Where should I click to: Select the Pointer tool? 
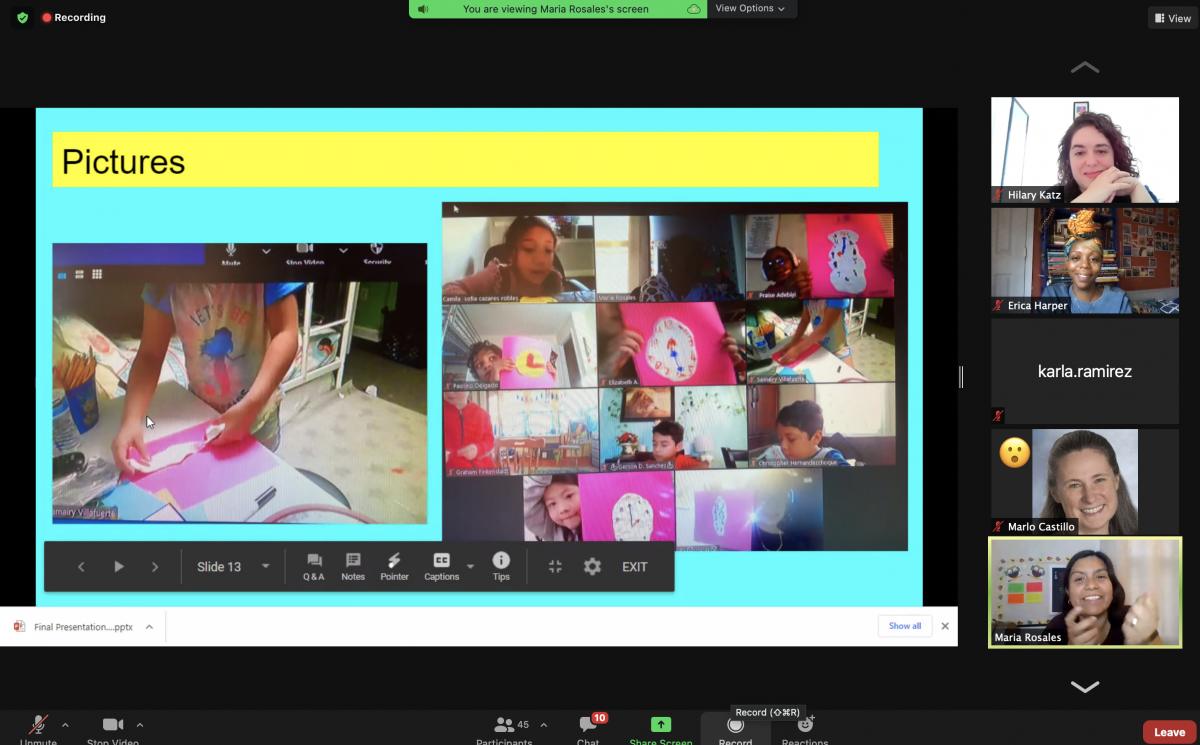pyautogui.click(x=394, y=566)
